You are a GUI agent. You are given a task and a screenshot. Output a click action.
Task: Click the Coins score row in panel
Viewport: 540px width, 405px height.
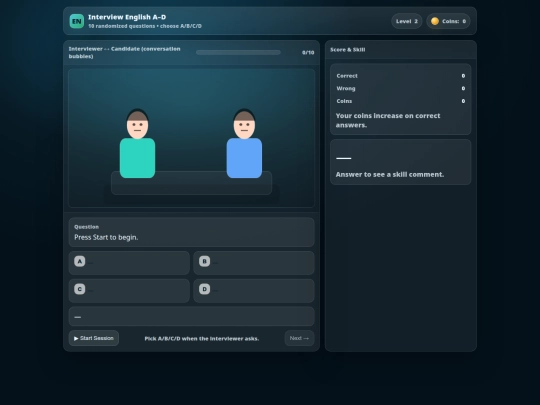pyautogui.click(x=401, y=101)
